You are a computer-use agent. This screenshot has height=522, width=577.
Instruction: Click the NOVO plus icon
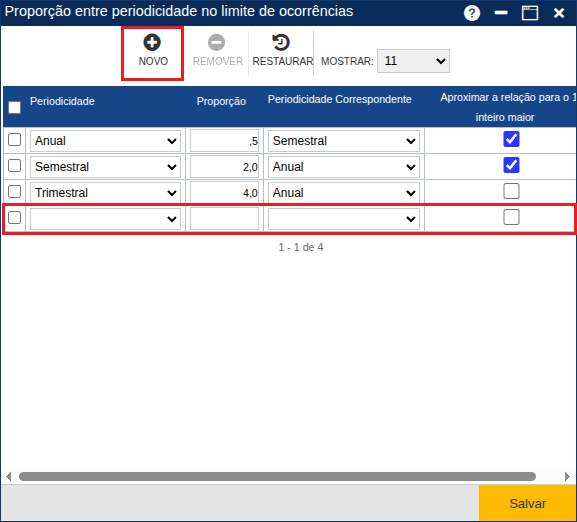point(152,42)
